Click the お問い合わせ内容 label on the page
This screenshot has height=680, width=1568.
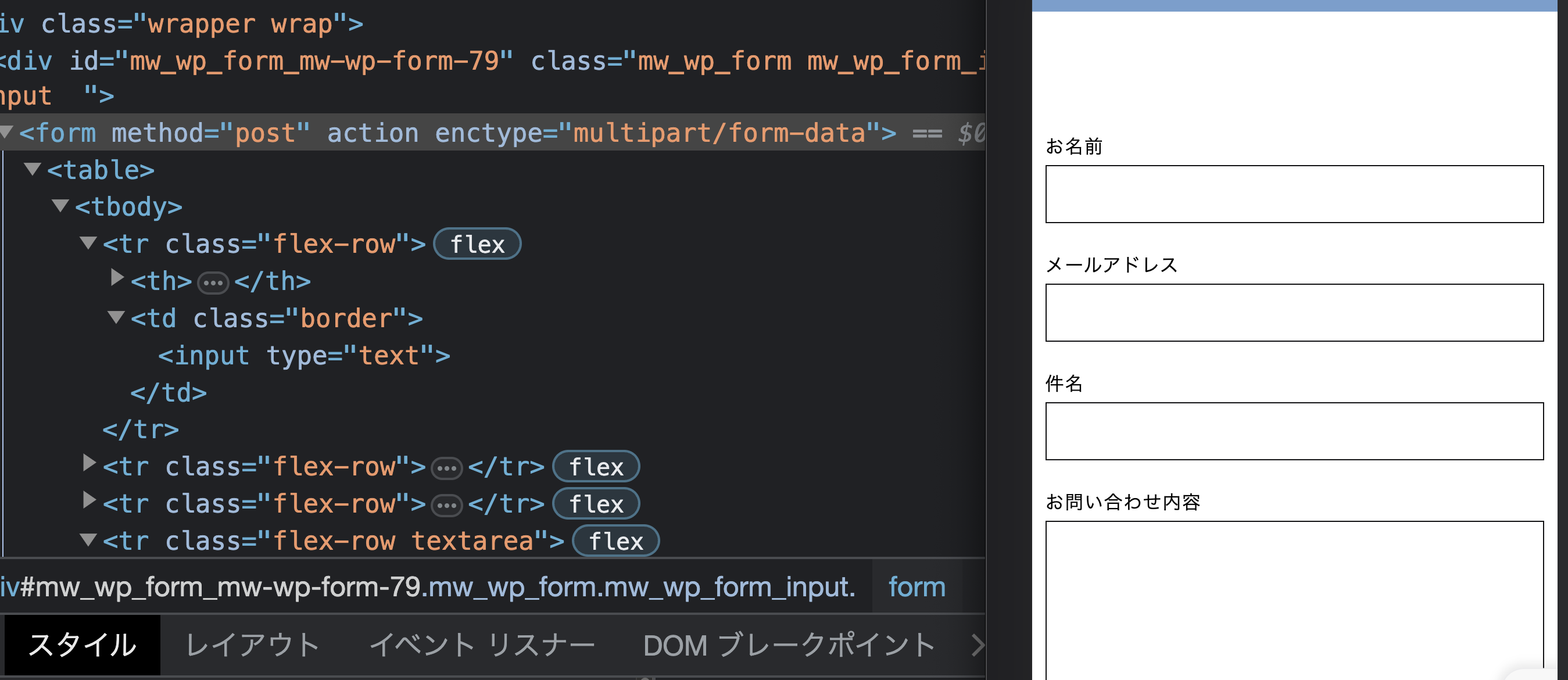[x=1123, y=503]
